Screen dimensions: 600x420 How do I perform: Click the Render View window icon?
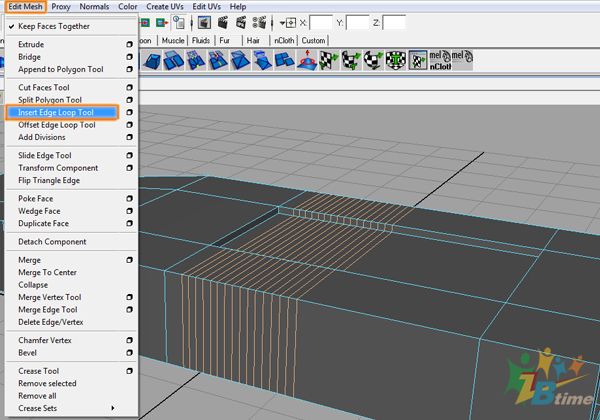(204, 23)
